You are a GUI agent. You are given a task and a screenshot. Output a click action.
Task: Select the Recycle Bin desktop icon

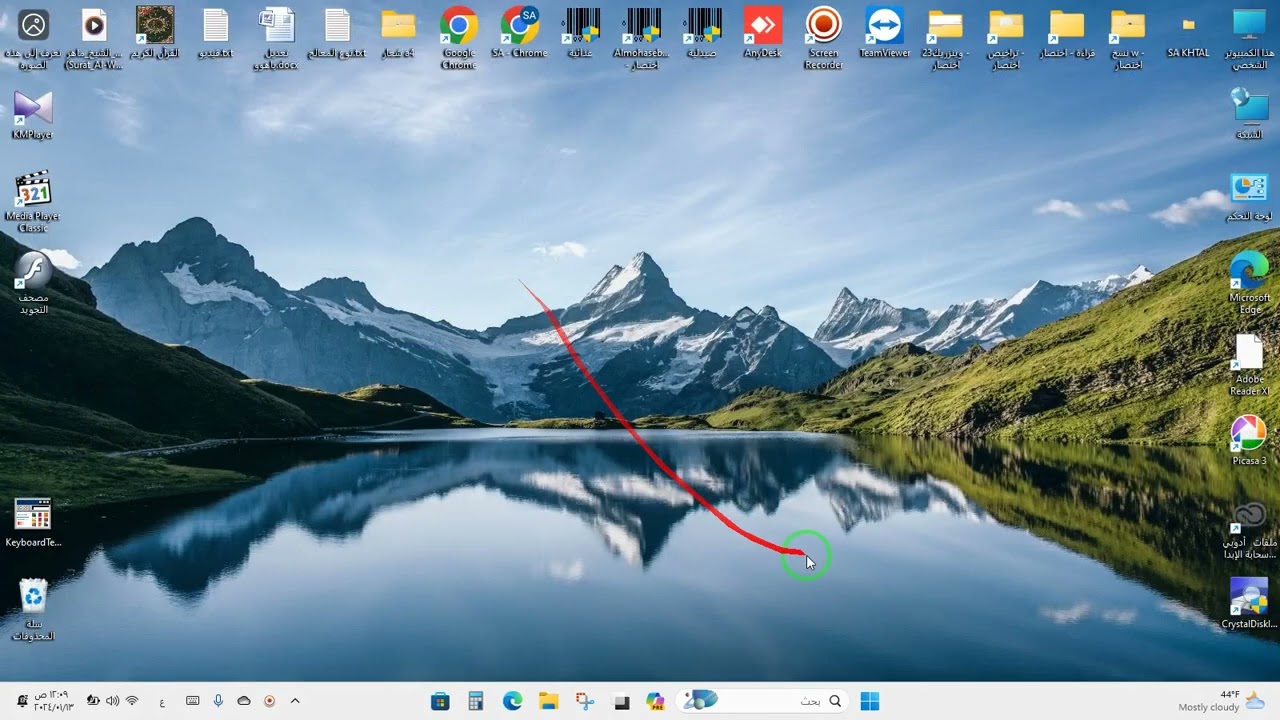point(33,610)
